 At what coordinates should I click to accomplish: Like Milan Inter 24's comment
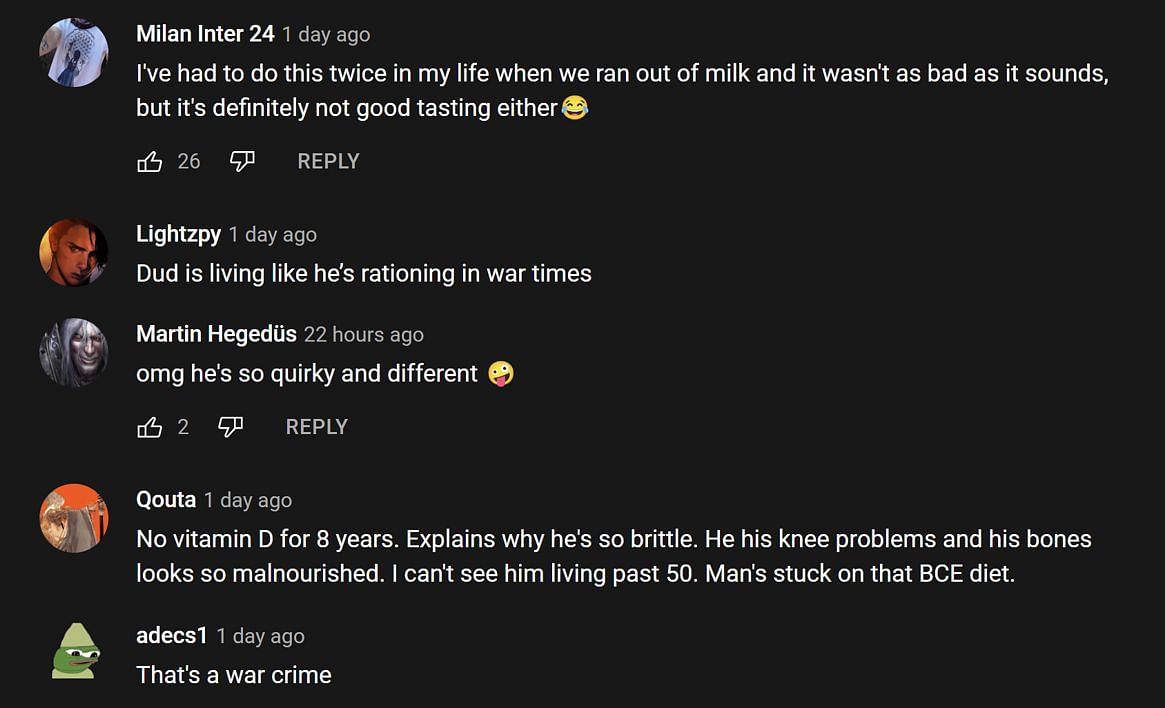pyautogui.click(x=149, y=162)
